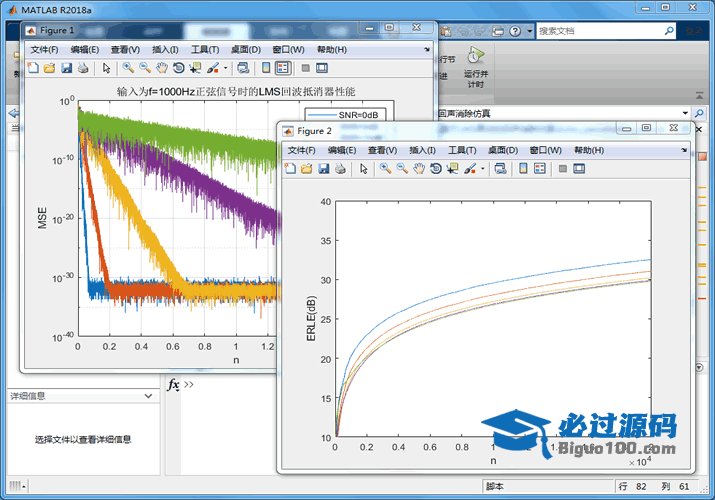
Task: Click search magnifier in documentation search box
Action: 669,31
